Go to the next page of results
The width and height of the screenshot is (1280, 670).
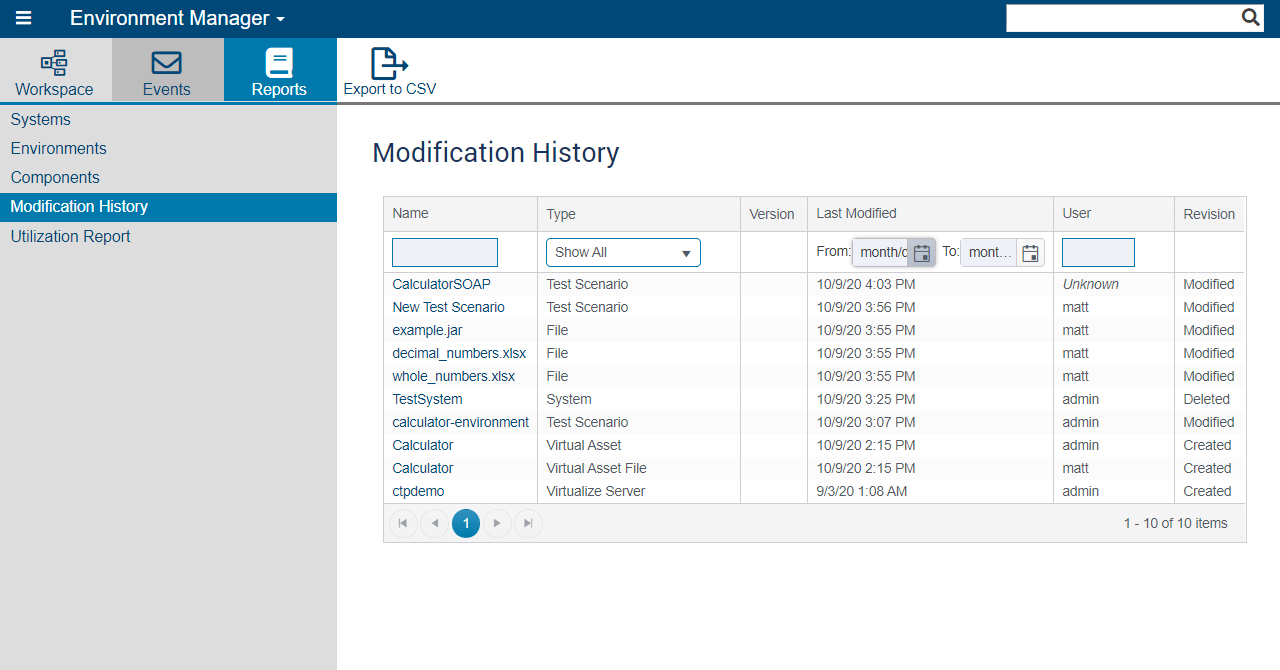coord(497,523)
